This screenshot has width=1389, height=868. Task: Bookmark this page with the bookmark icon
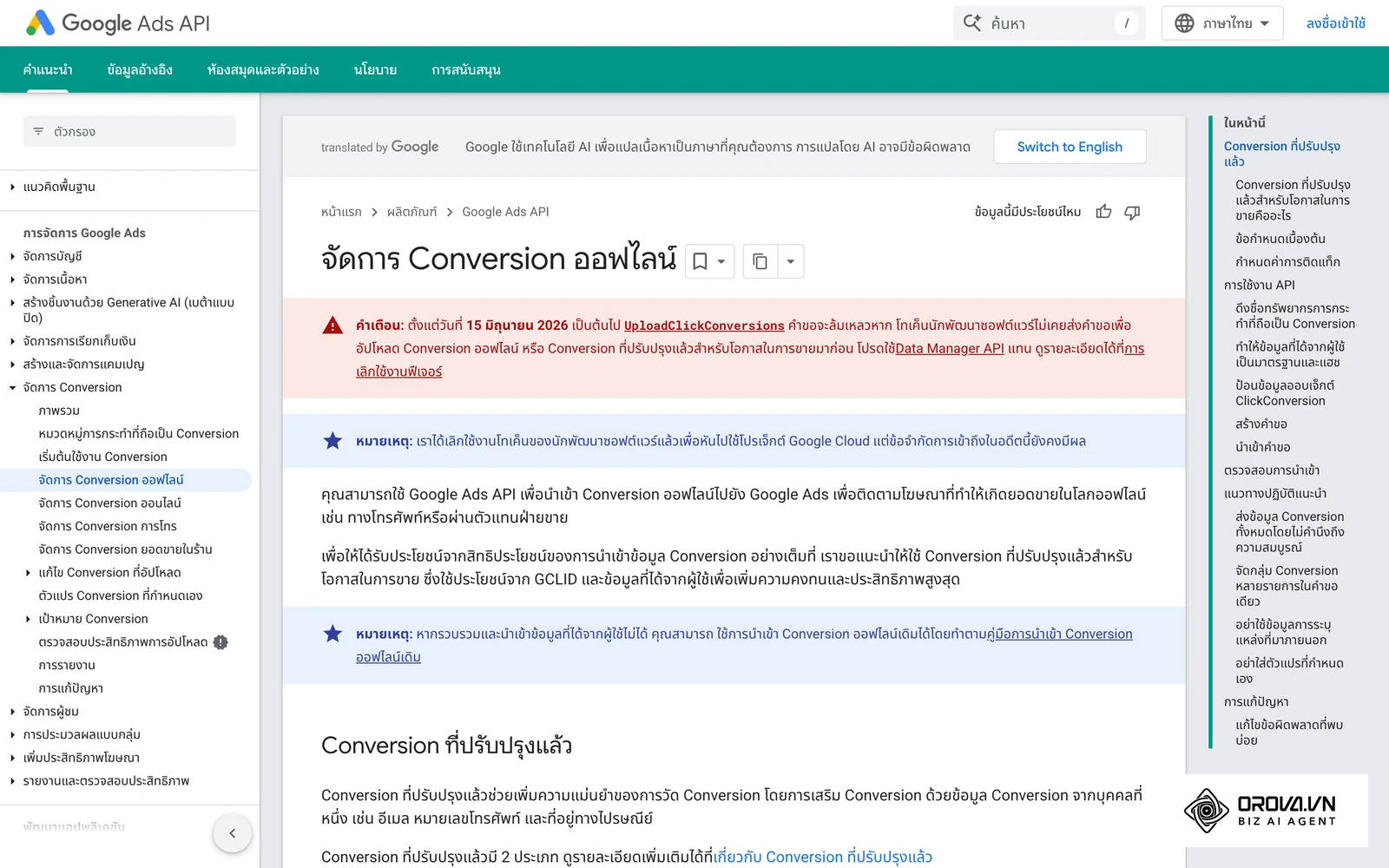coord(701,261)
